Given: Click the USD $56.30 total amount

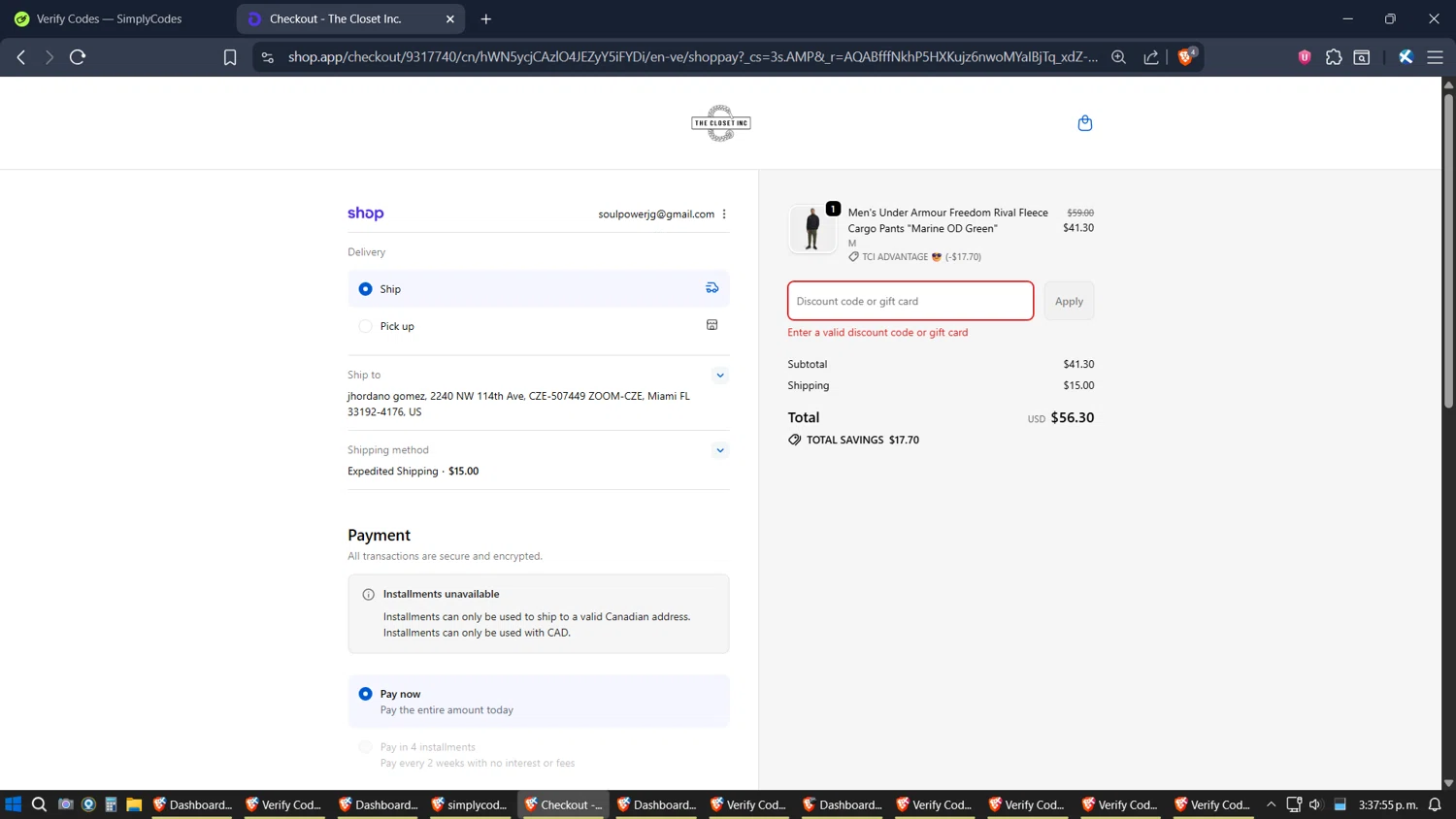Looking at the screenshot, I should [x=1061, y=418].
